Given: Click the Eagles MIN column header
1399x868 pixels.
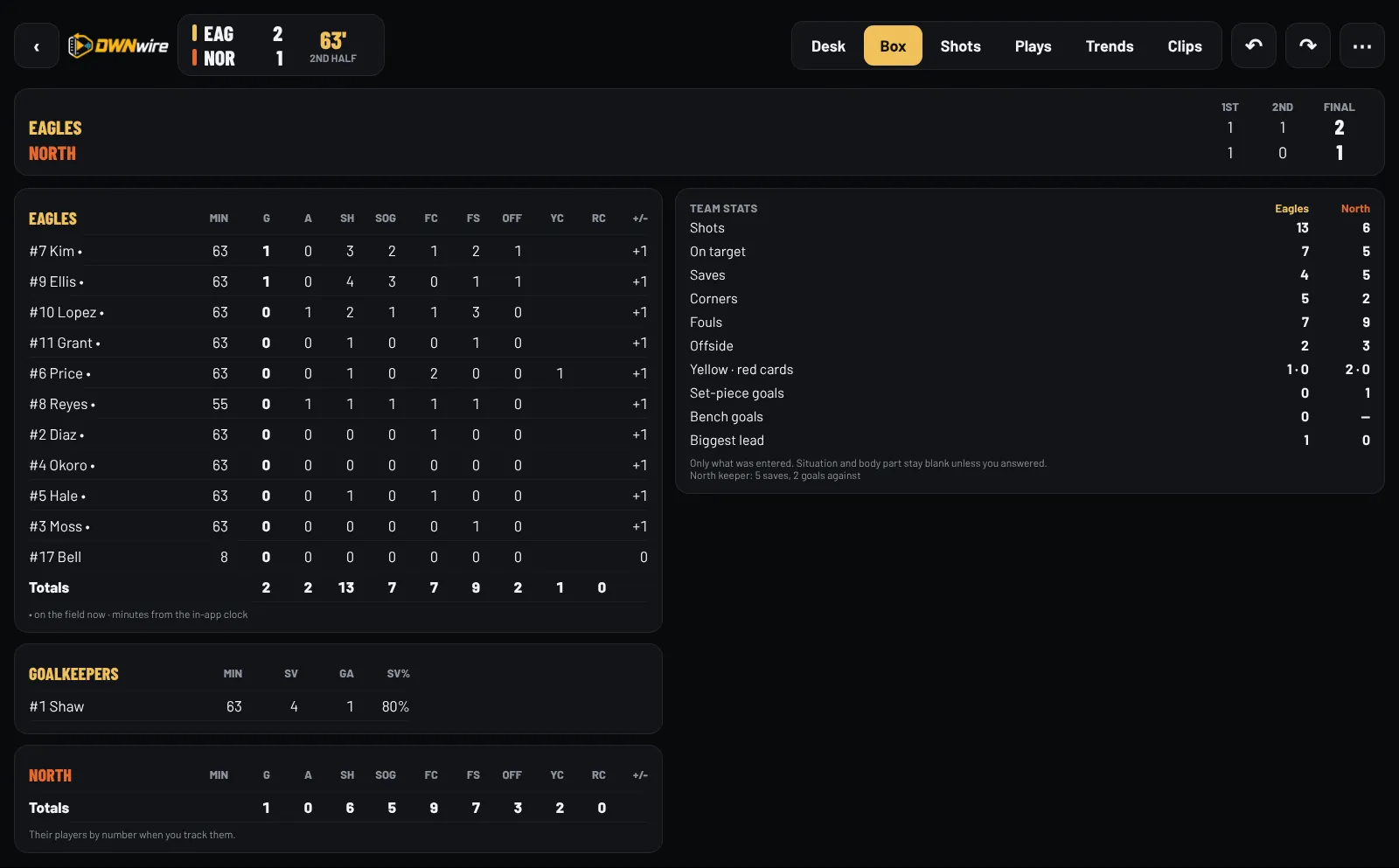Looking at the screenshot, I should point(219,219).
